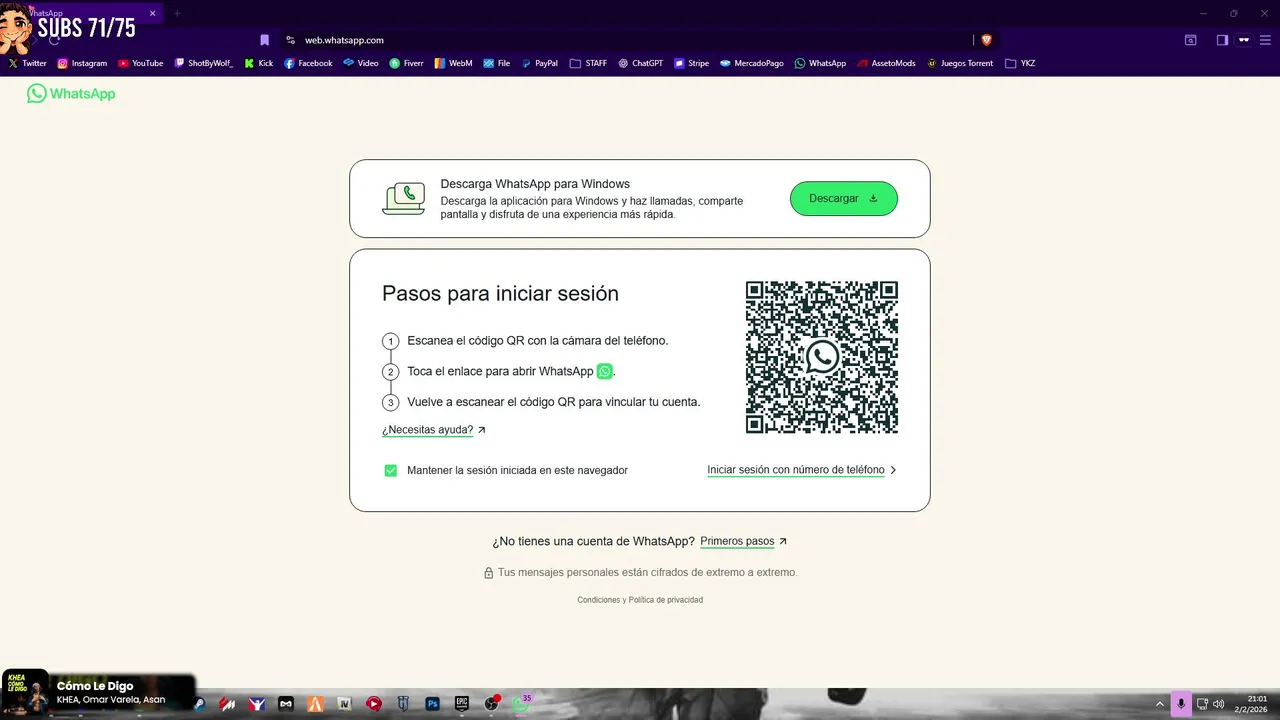This screenshot has width=1280, height=720.
Task: Open Photoshop from the taskbar
Action: tap(432, 704)
